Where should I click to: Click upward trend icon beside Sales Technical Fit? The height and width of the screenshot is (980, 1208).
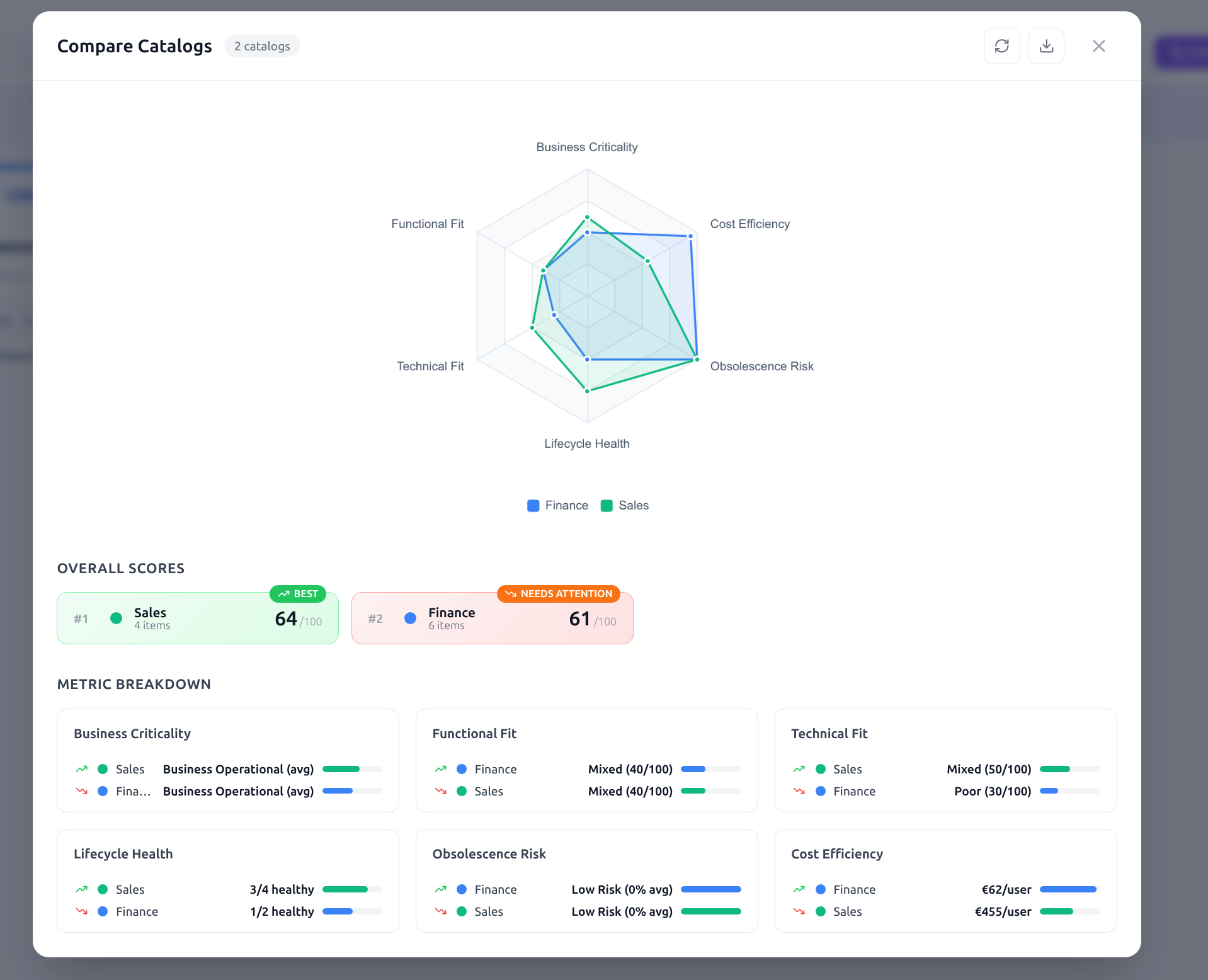coord(799,769)
